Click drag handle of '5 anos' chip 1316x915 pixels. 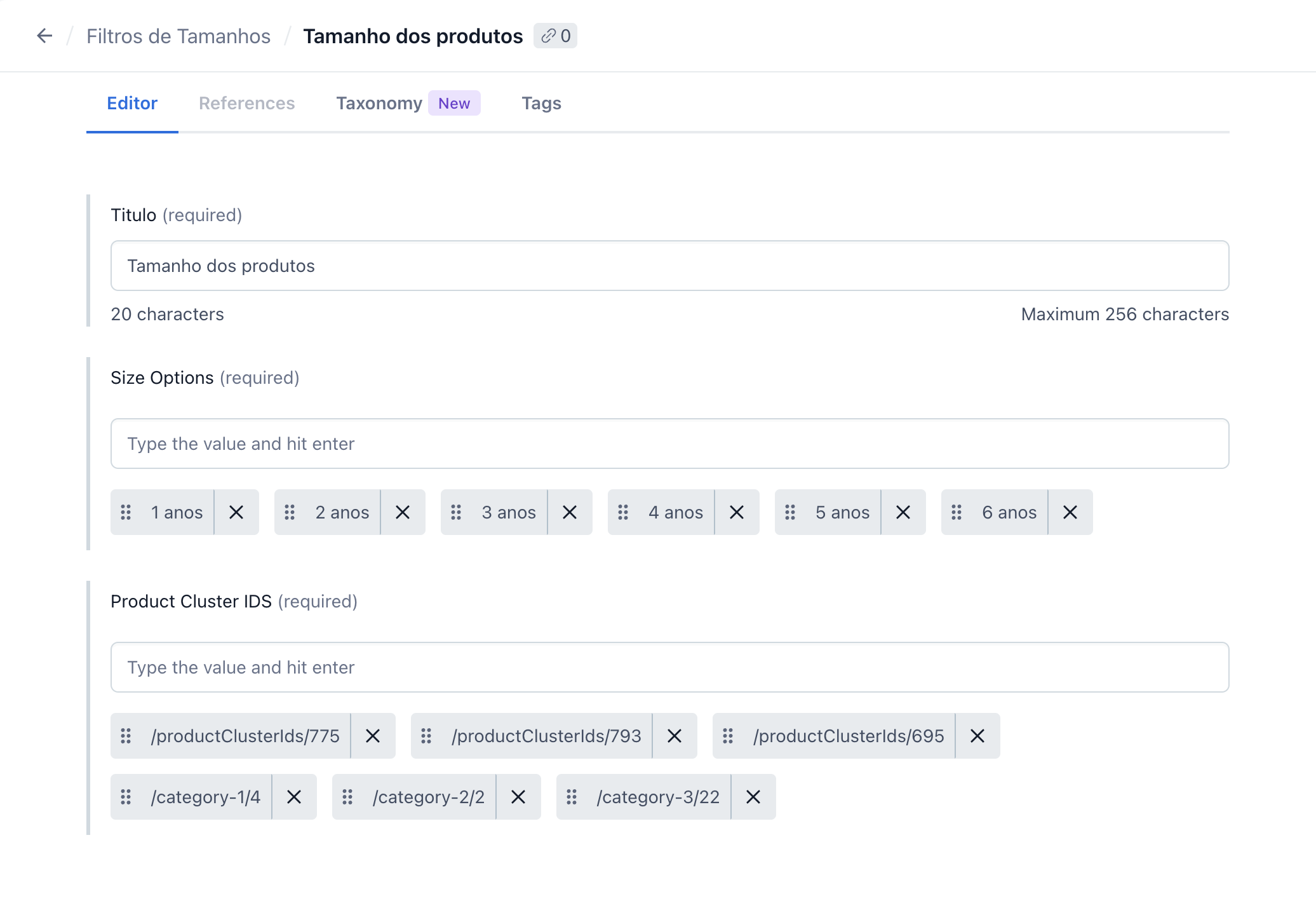pyautogui.click(x=790, y=512)
